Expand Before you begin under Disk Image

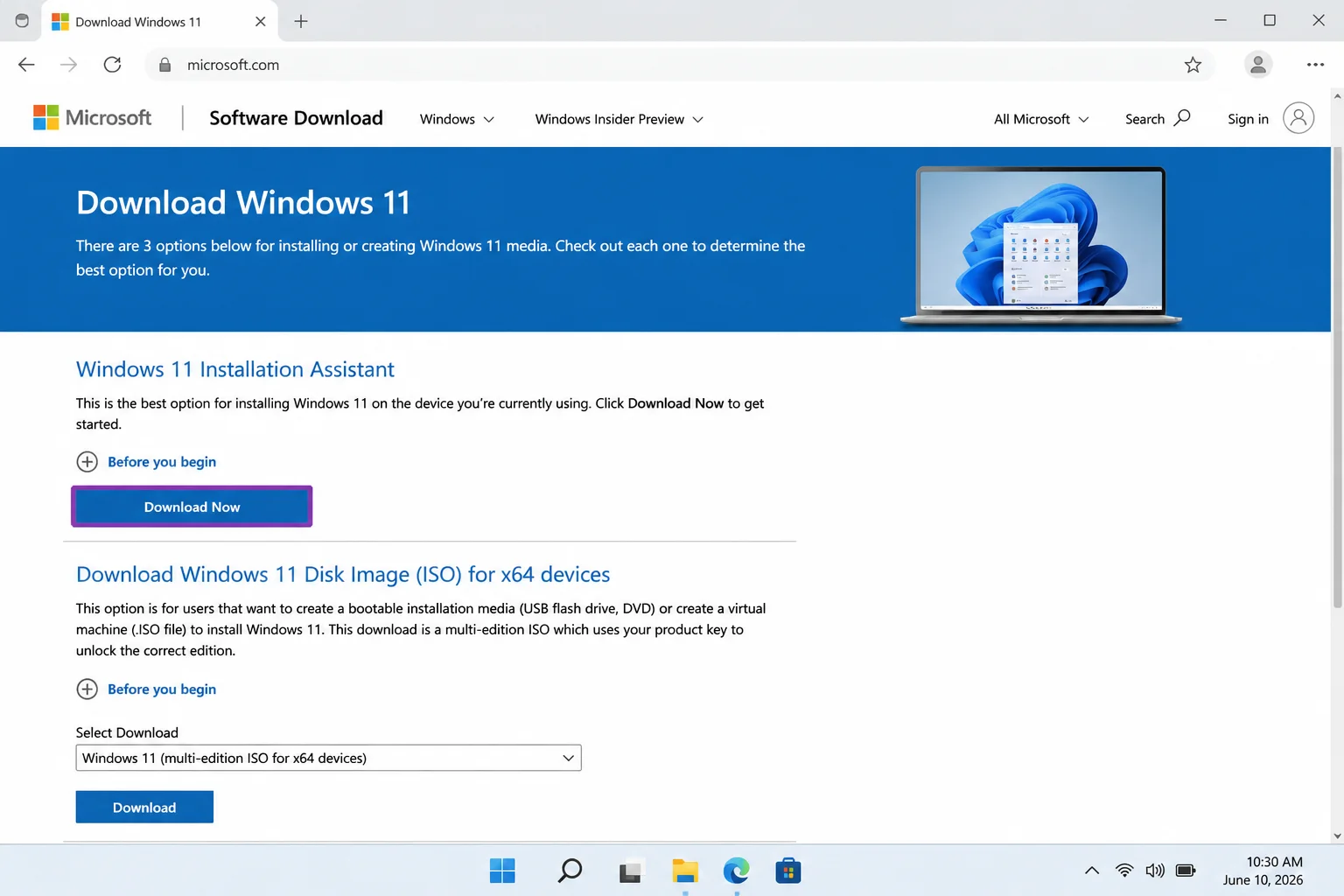[x=146, y=689]
